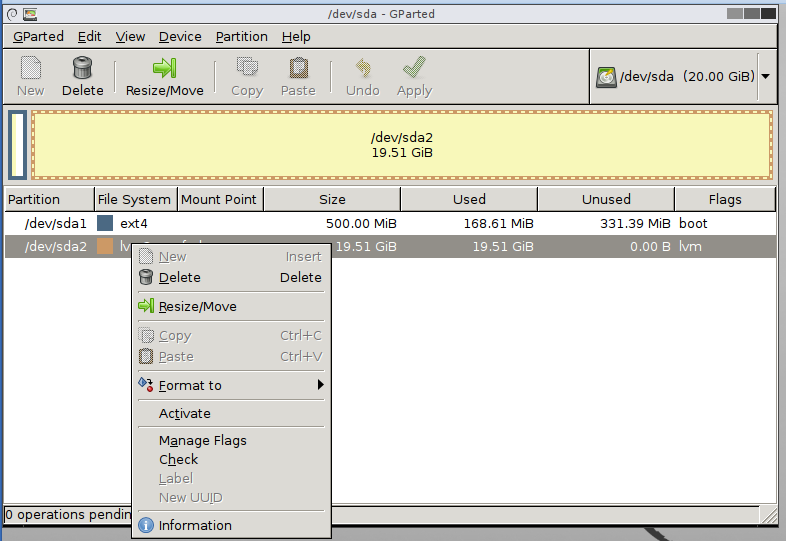
Task: Select the /dev/sda2 partition name
Action: [56, 246]
